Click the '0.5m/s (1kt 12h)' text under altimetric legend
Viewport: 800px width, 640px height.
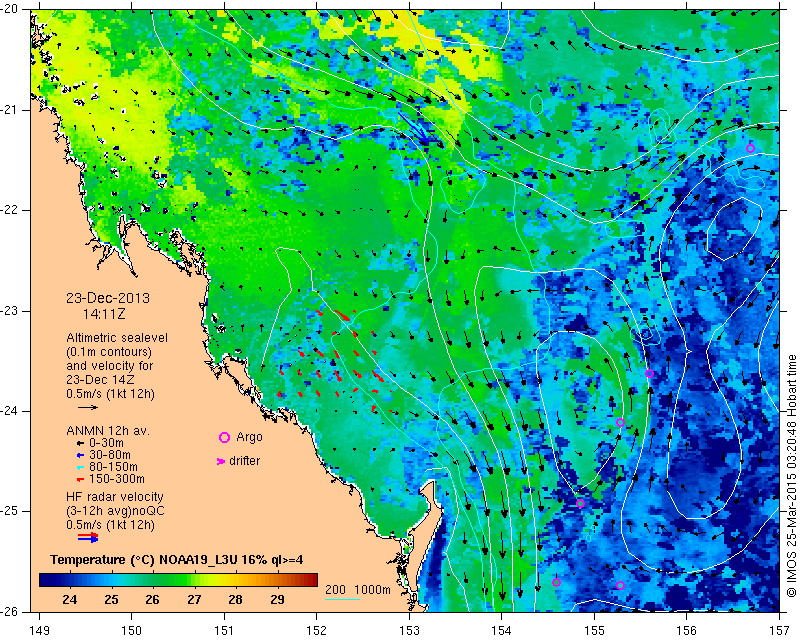click(110, 394)
